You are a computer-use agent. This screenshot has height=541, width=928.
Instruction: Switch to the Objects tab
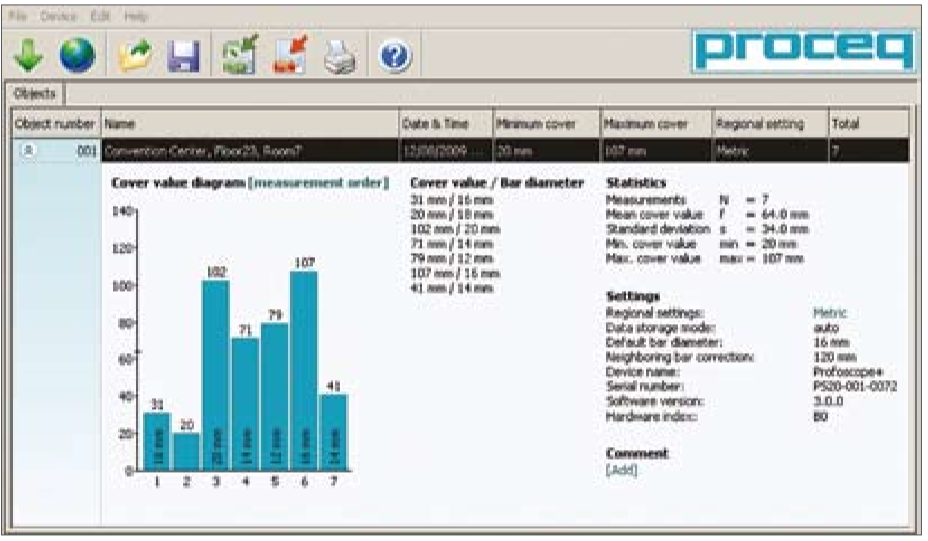click(37, 94)
